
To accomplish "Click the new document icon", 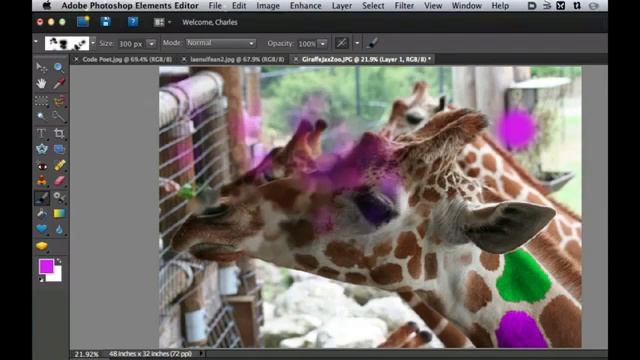I will point(83,22).
